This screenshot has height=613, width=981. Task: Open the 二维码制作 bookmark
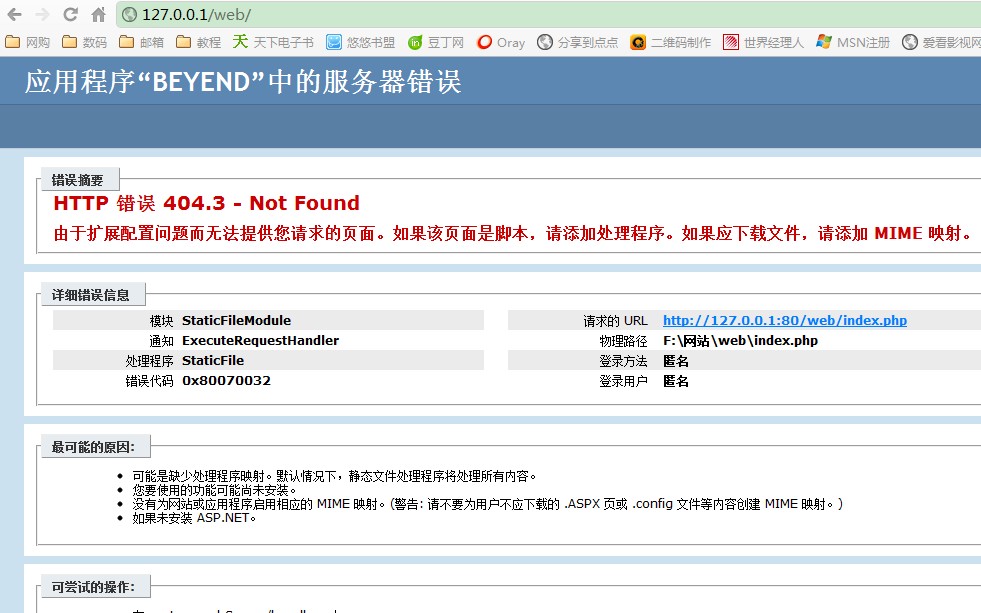coord(671,42)
